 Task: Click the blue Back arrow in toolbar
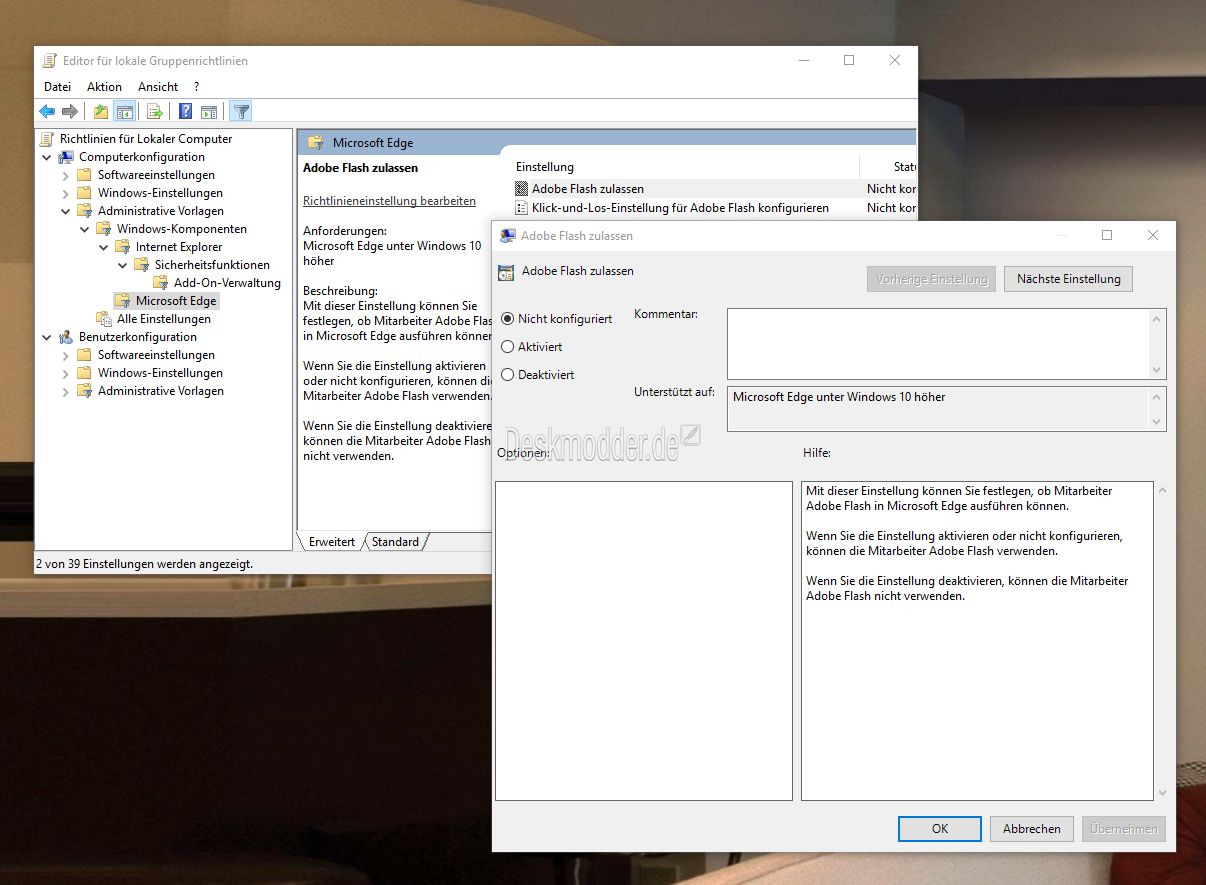47,112
